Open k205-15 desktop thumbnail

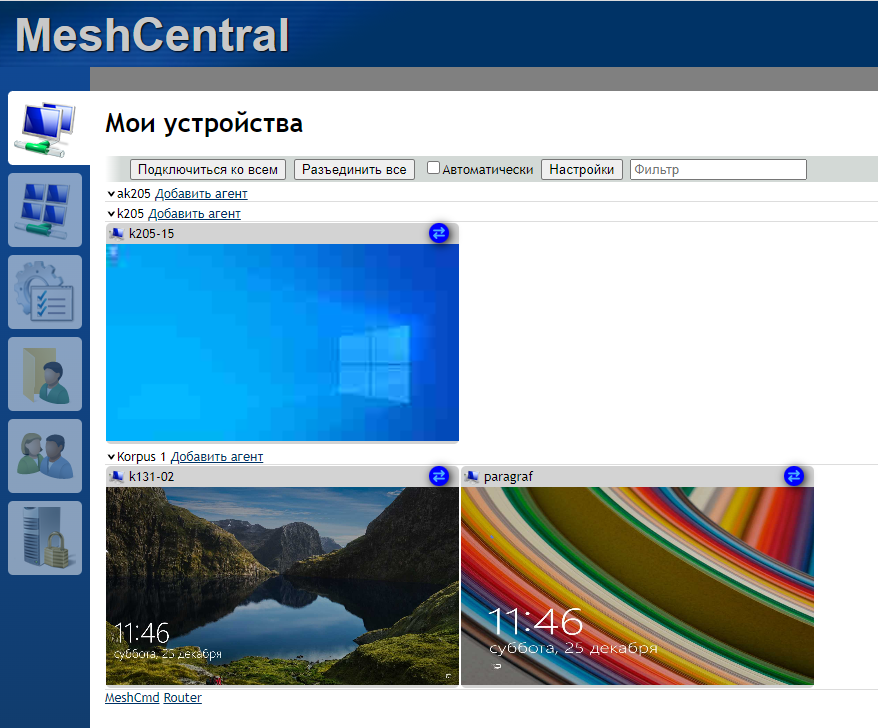click(x=282, y=342)
